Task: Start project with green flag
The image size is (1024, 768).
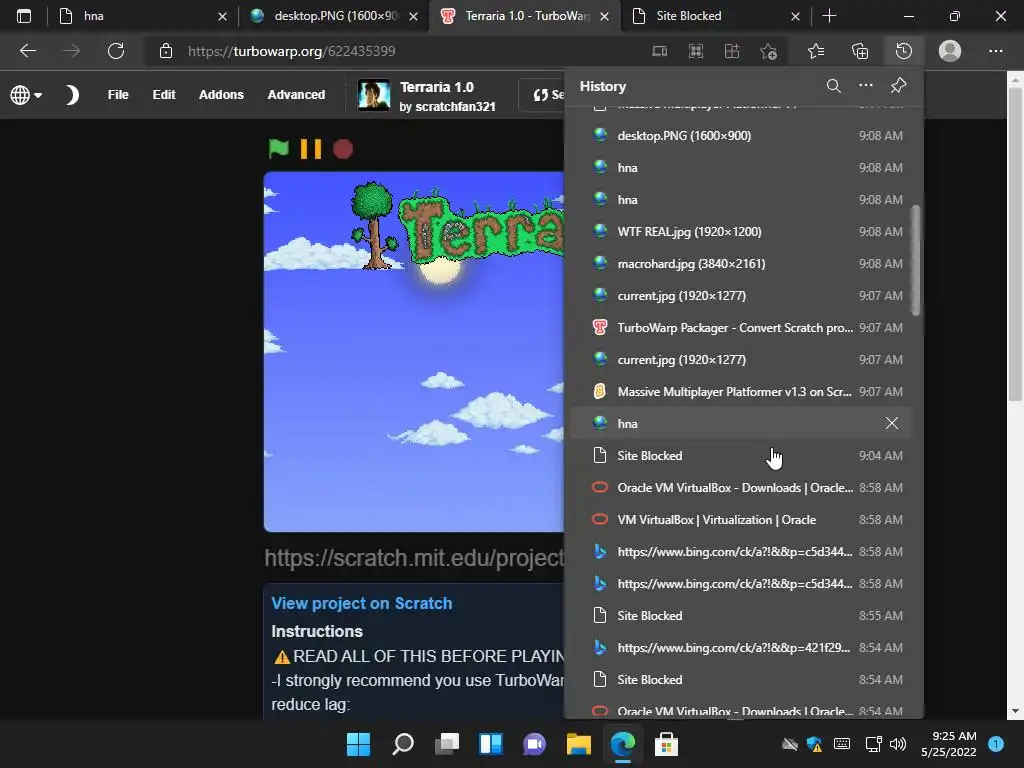Action: (278, 149)
